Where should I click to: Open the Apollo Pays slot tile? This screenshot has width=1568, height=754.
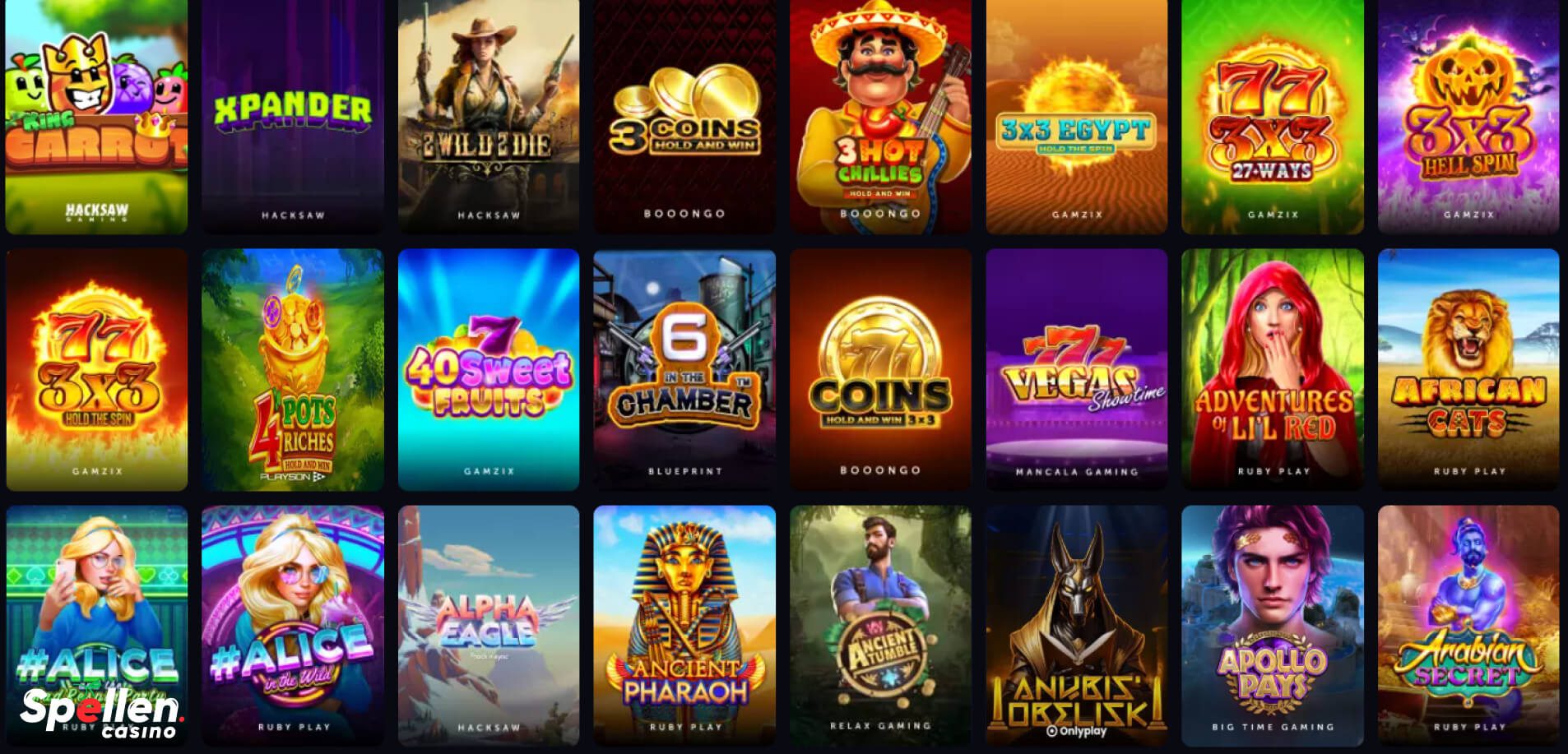pos(1273,626)
